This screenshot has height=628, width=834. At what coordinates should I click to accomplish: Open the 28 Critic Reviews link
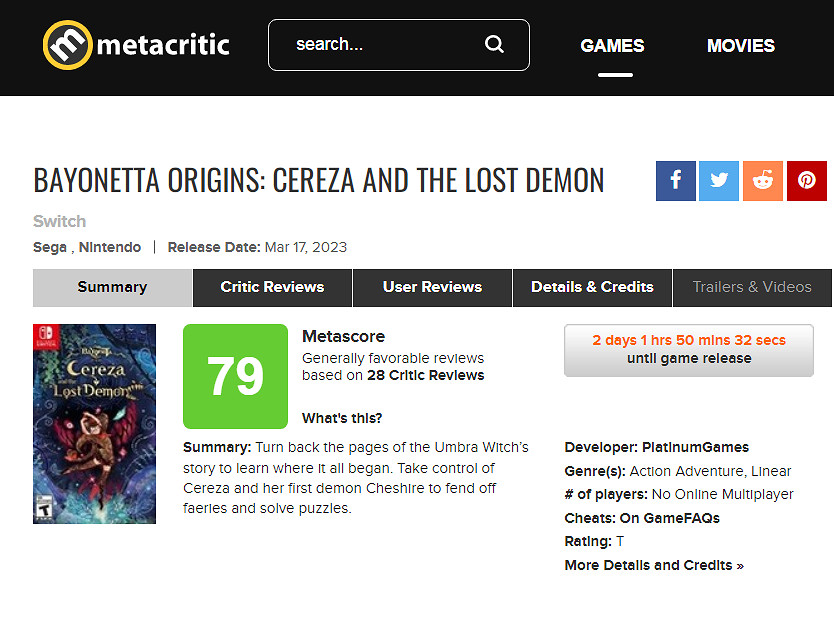(425, 376)
